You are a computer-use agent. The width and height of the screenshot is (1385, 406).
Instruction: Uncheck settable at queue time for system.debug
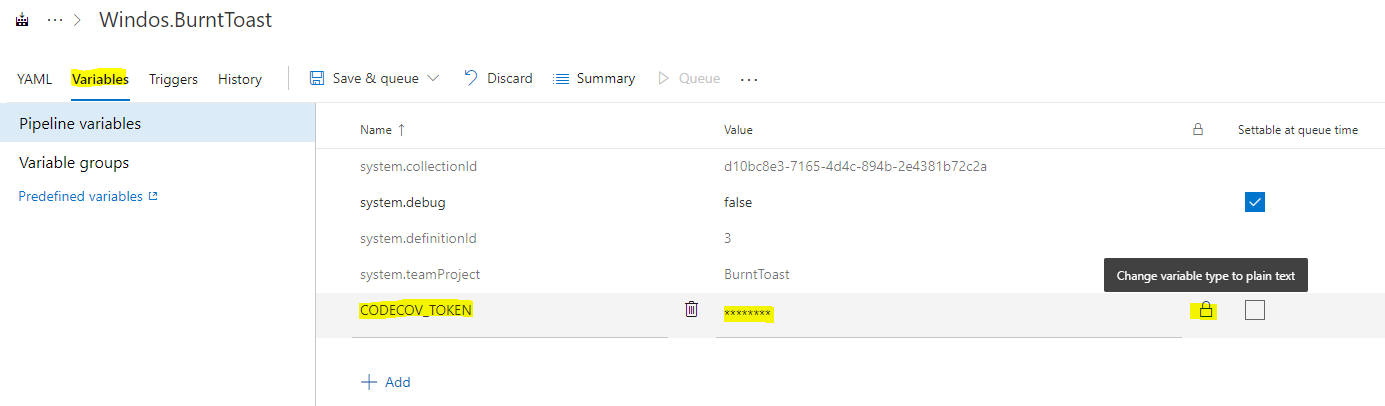pos(1255,202)
